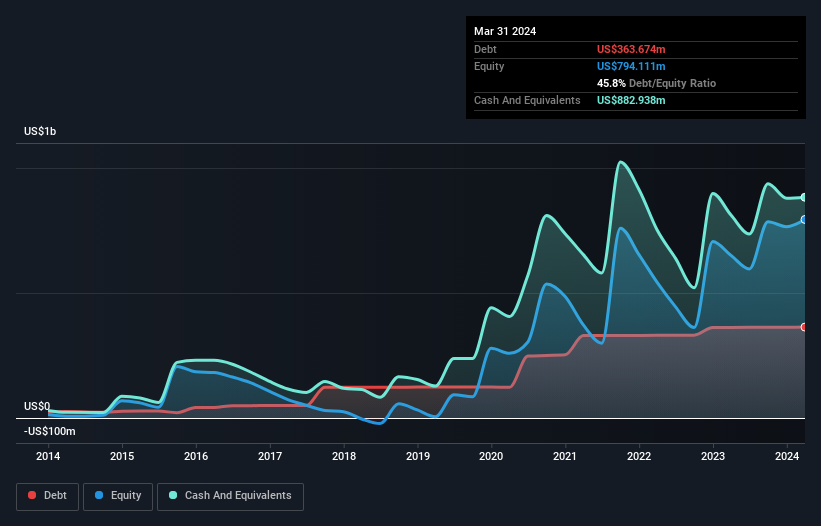The height and width of the screenshot is (526, 821).
Task: Select the 2018 x-axis label
Action: (344, 456)
